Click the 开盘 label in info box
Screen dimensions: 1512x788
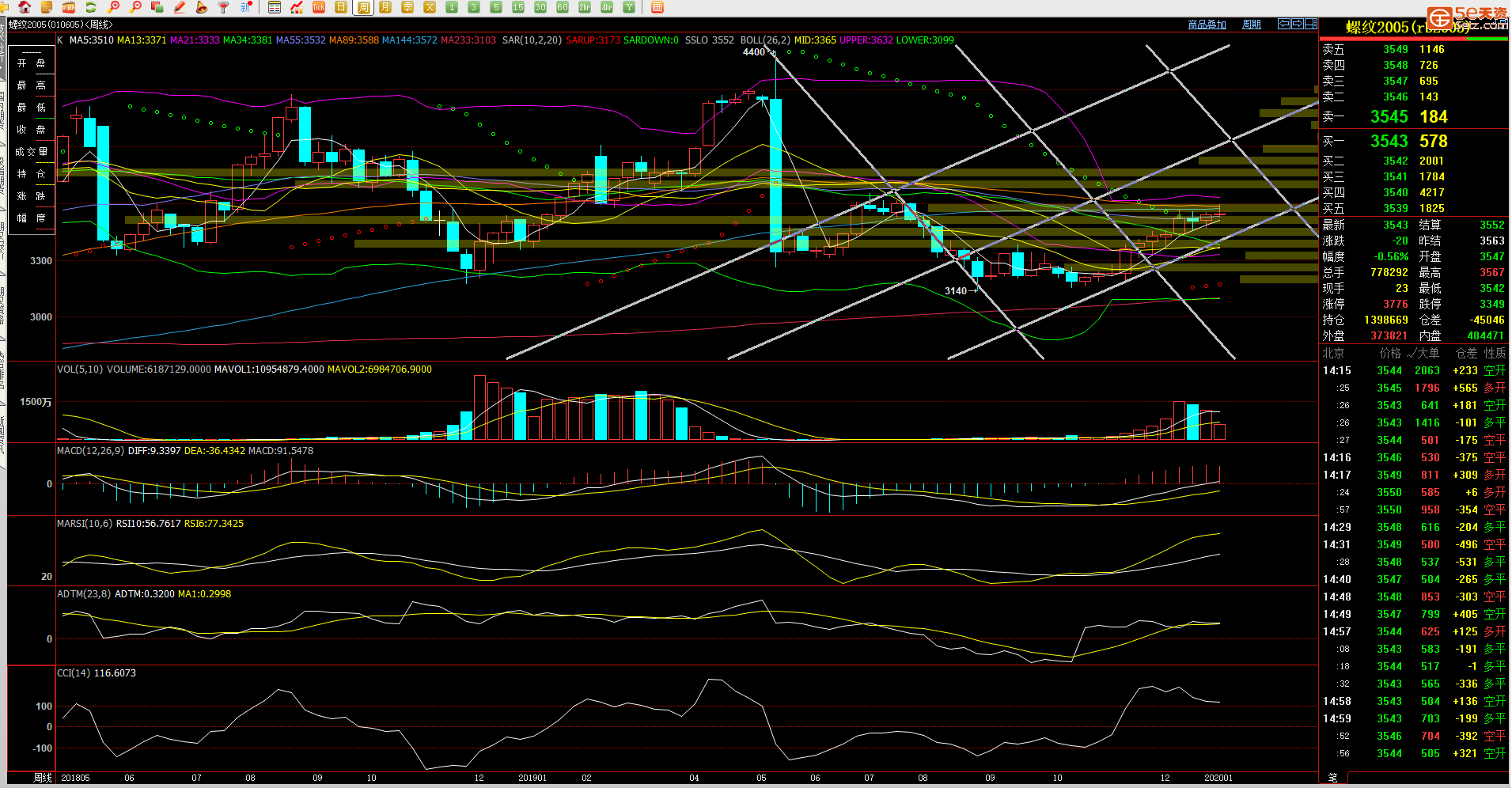tap(31, 63)
